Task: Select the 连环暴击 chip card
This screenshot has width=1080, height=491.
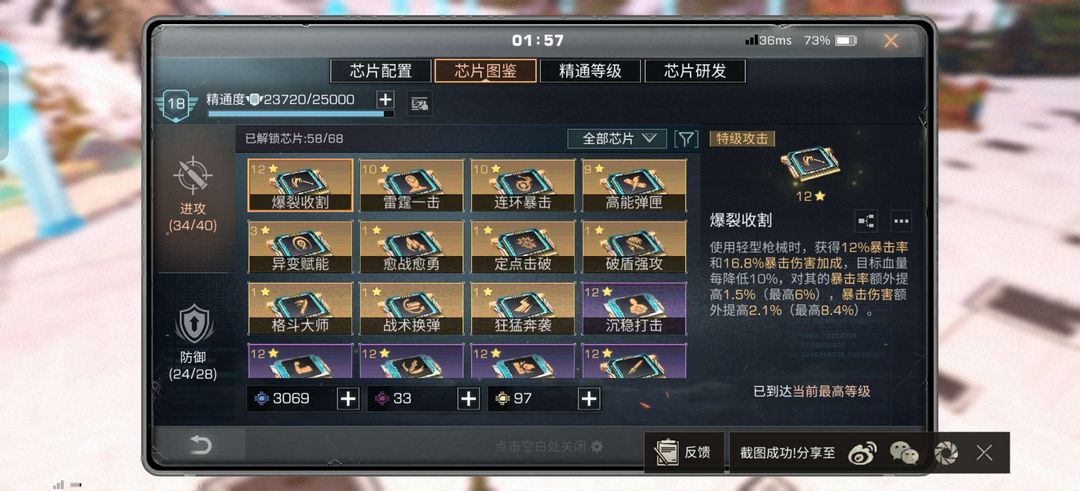Action: (x=523, y=185)
